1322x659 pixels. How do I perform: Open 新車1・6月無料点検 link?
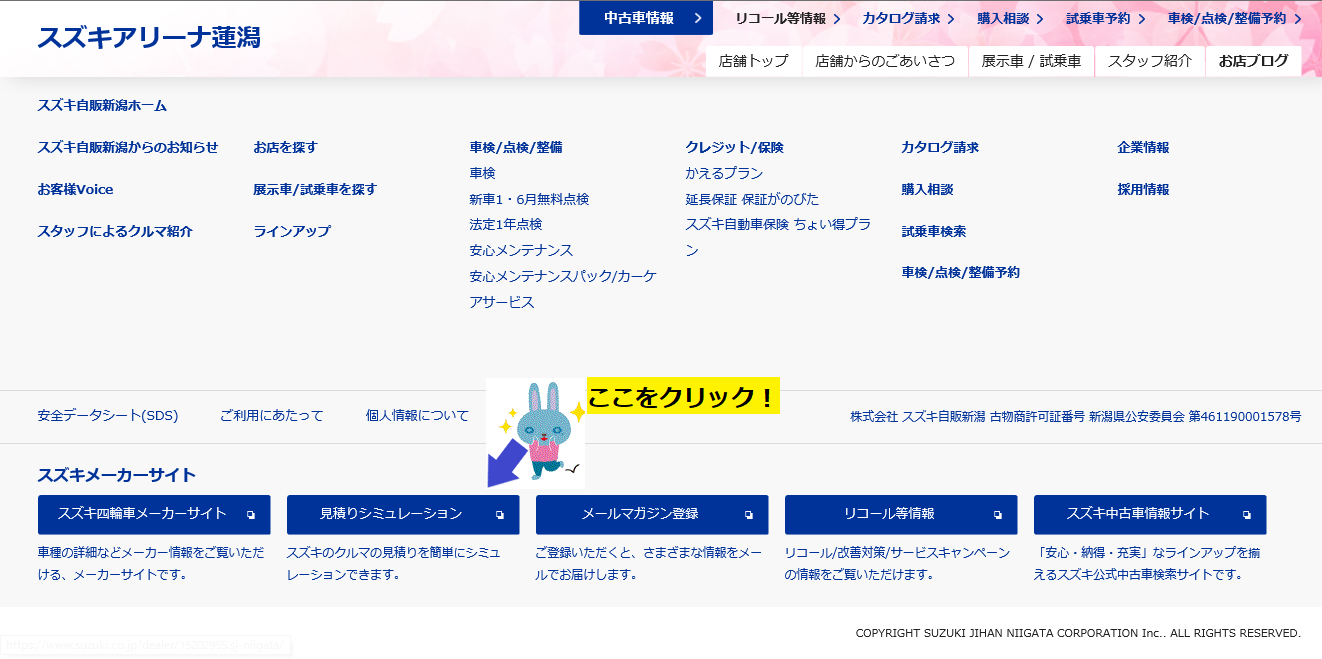[x=530, y=199]
